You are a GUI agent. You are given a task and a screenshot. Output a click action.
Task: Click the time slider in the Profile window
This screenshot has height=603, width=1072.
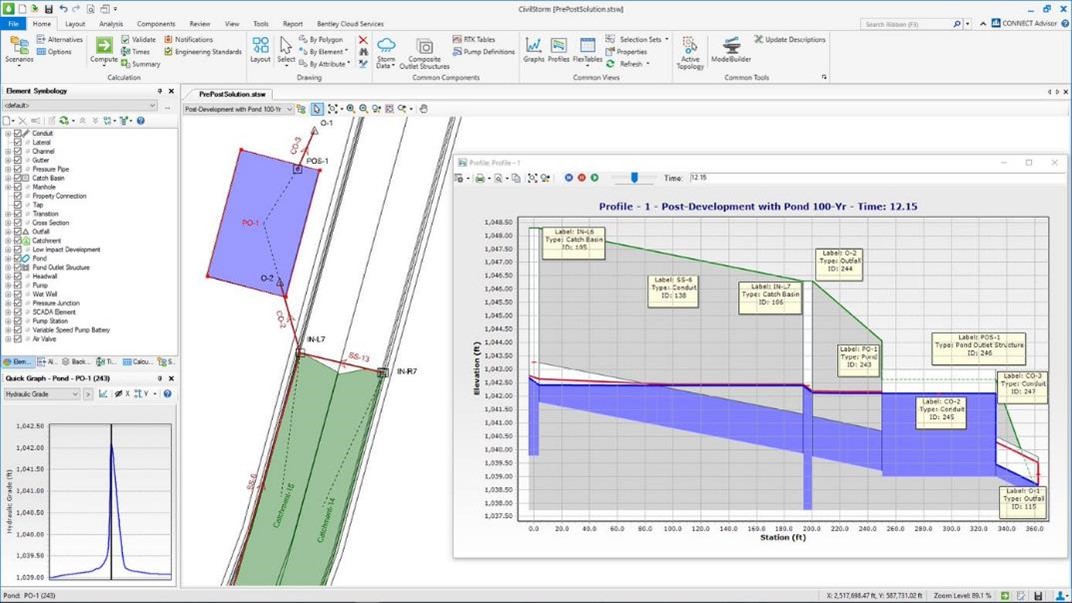pos(634,177)
